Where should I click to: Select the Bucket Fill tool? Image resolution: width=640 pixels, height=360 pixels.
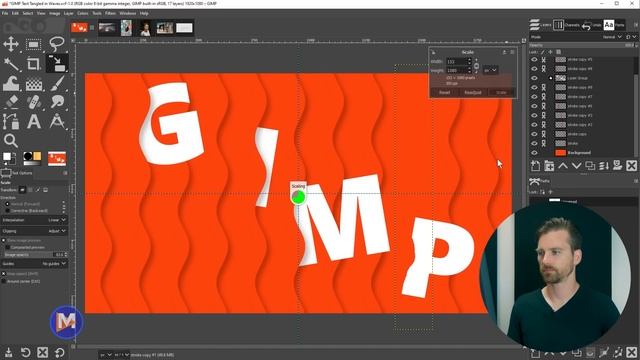[x=34, y=84]
